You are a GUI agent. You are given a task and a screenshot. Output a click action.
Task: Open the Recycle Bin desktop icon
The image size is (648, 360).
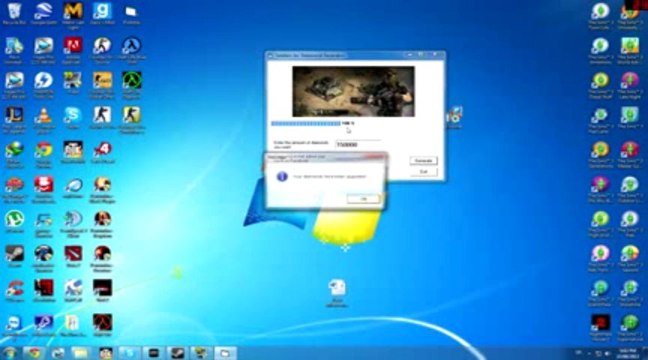(14, 11)
